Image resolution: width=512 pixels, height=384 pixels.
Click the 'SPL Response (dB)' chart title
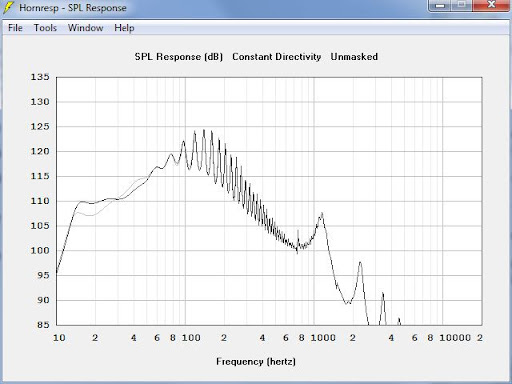pyautogui.click(x=178, y=57)
